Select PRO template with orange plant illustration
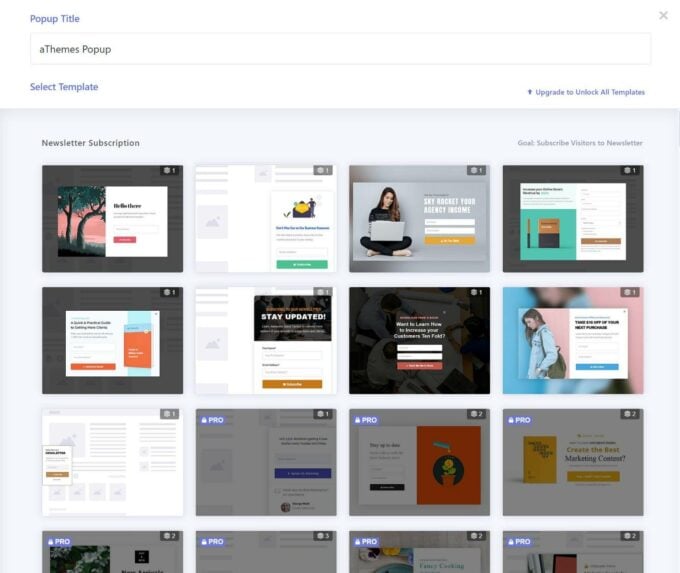 (x=419, y=462)
